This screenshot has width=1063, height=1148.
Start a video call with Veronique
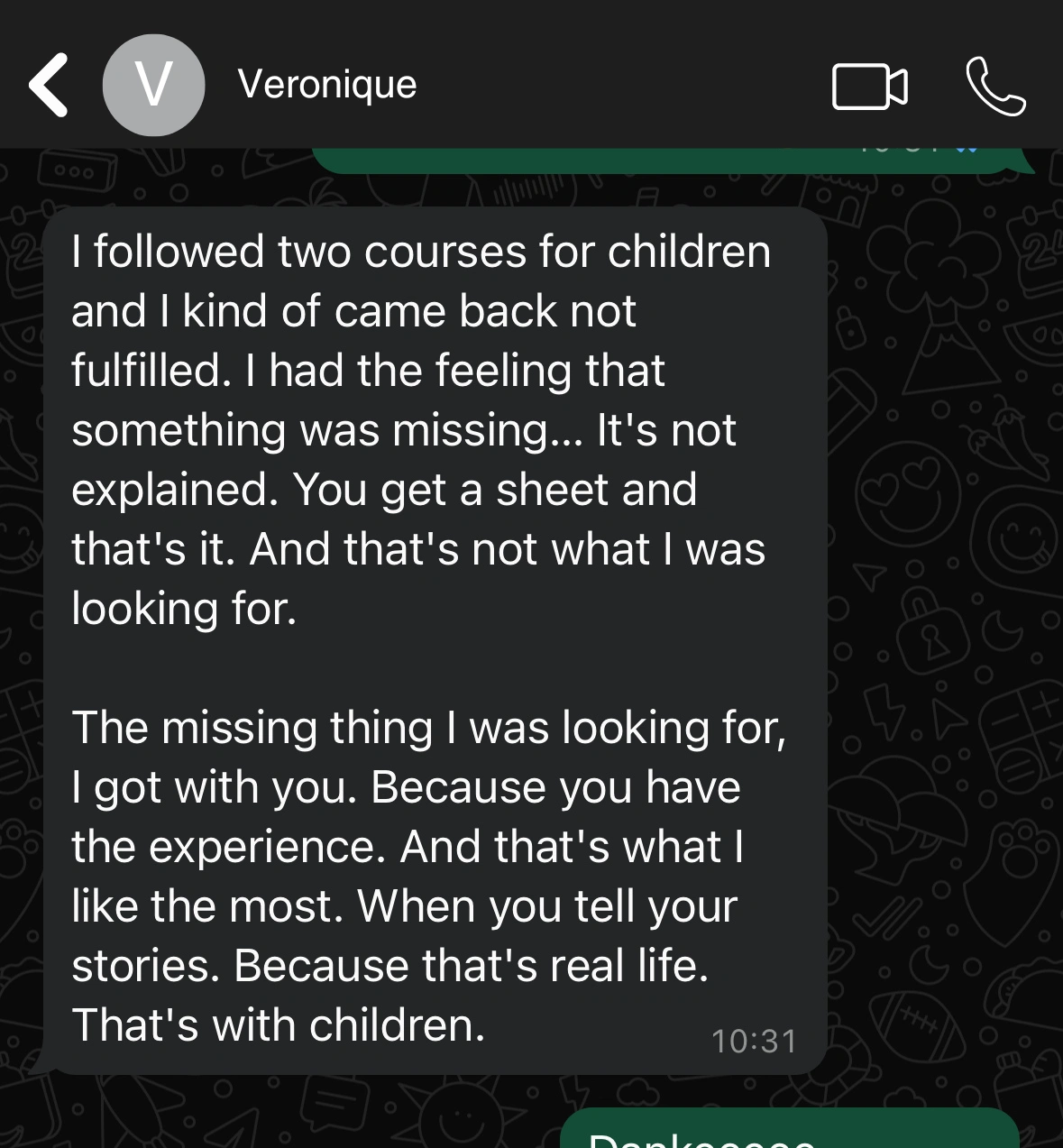point(868,86)
